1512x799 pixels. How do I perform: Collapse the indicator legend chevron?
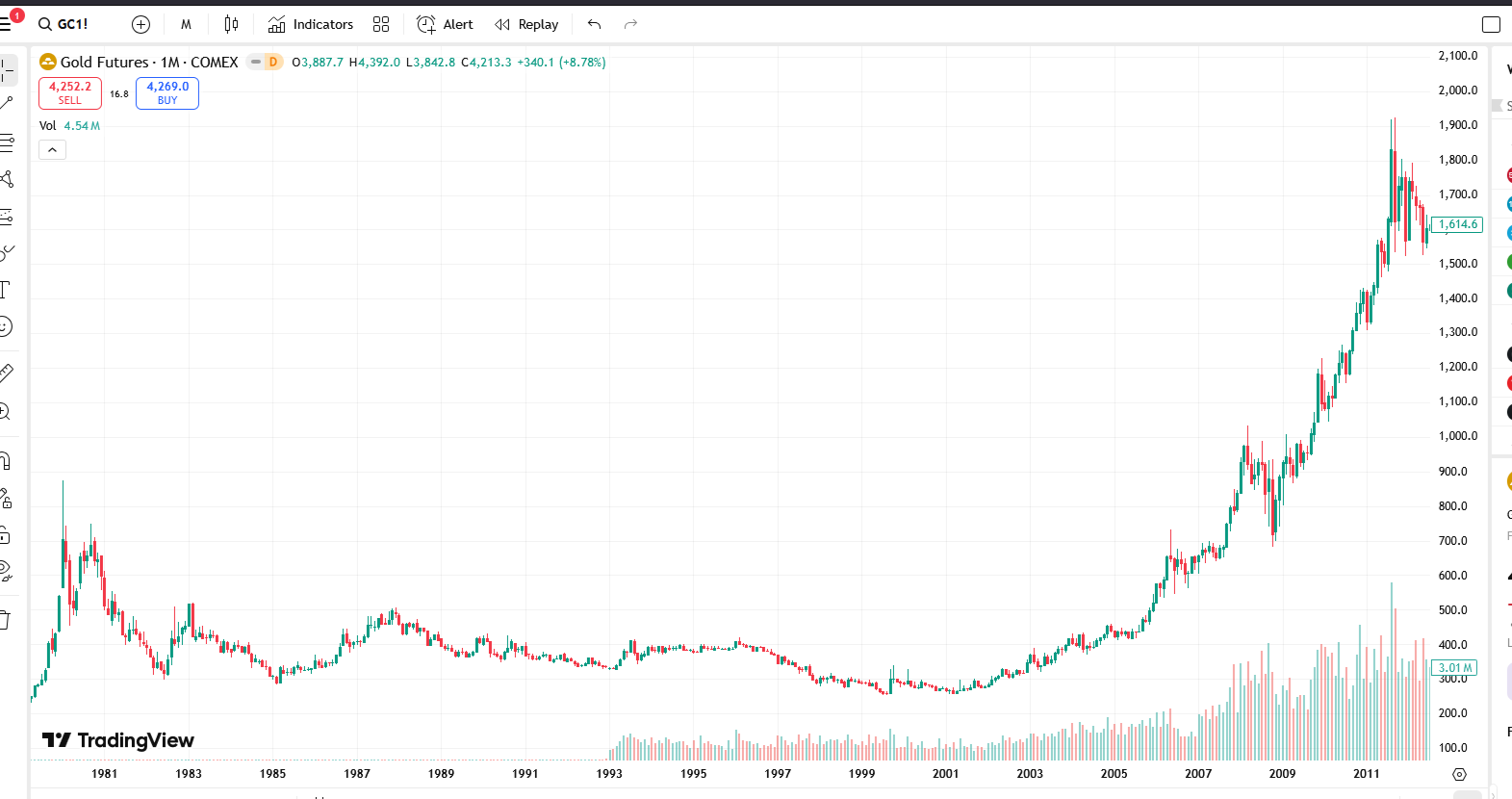click(x=52, y=149)
